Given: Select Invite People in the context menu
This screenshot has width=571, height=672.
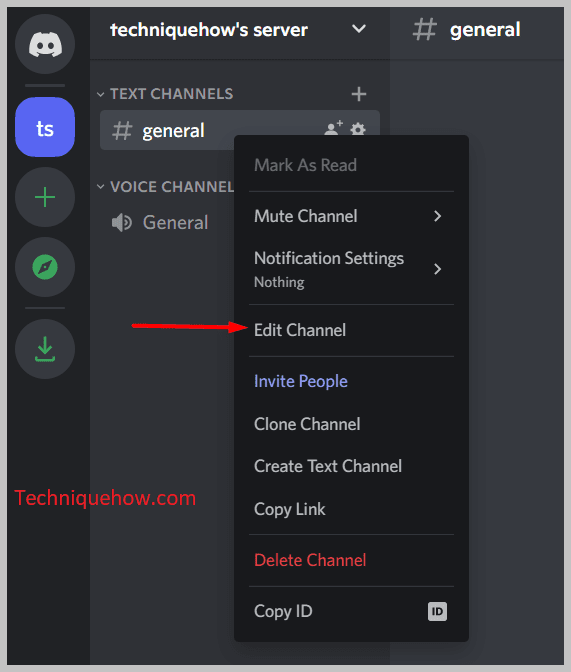Looking at the screenshot, I should click(352, 381).
